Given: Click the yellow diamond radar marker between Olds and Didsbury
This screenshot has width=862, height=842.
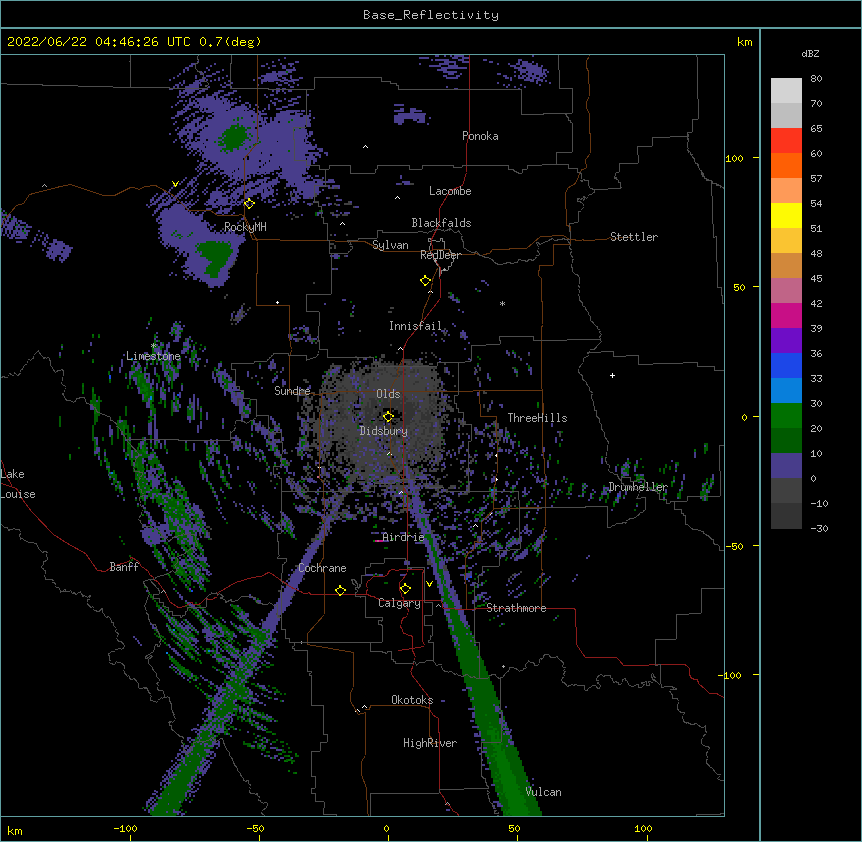Looking at the screenshot, I should point(388,416).
